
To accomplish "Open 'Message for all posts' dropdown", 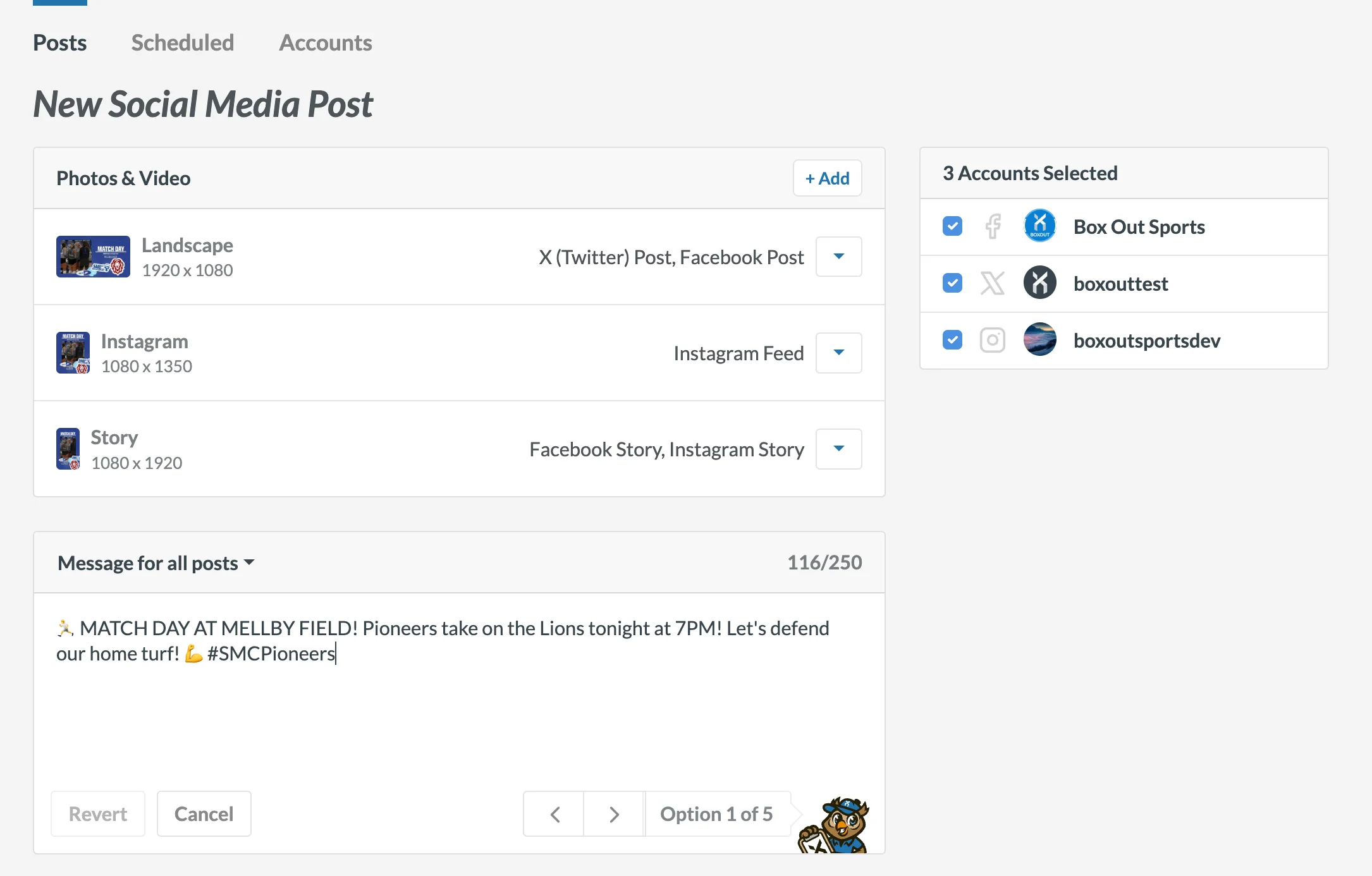I will click(156, 563).
